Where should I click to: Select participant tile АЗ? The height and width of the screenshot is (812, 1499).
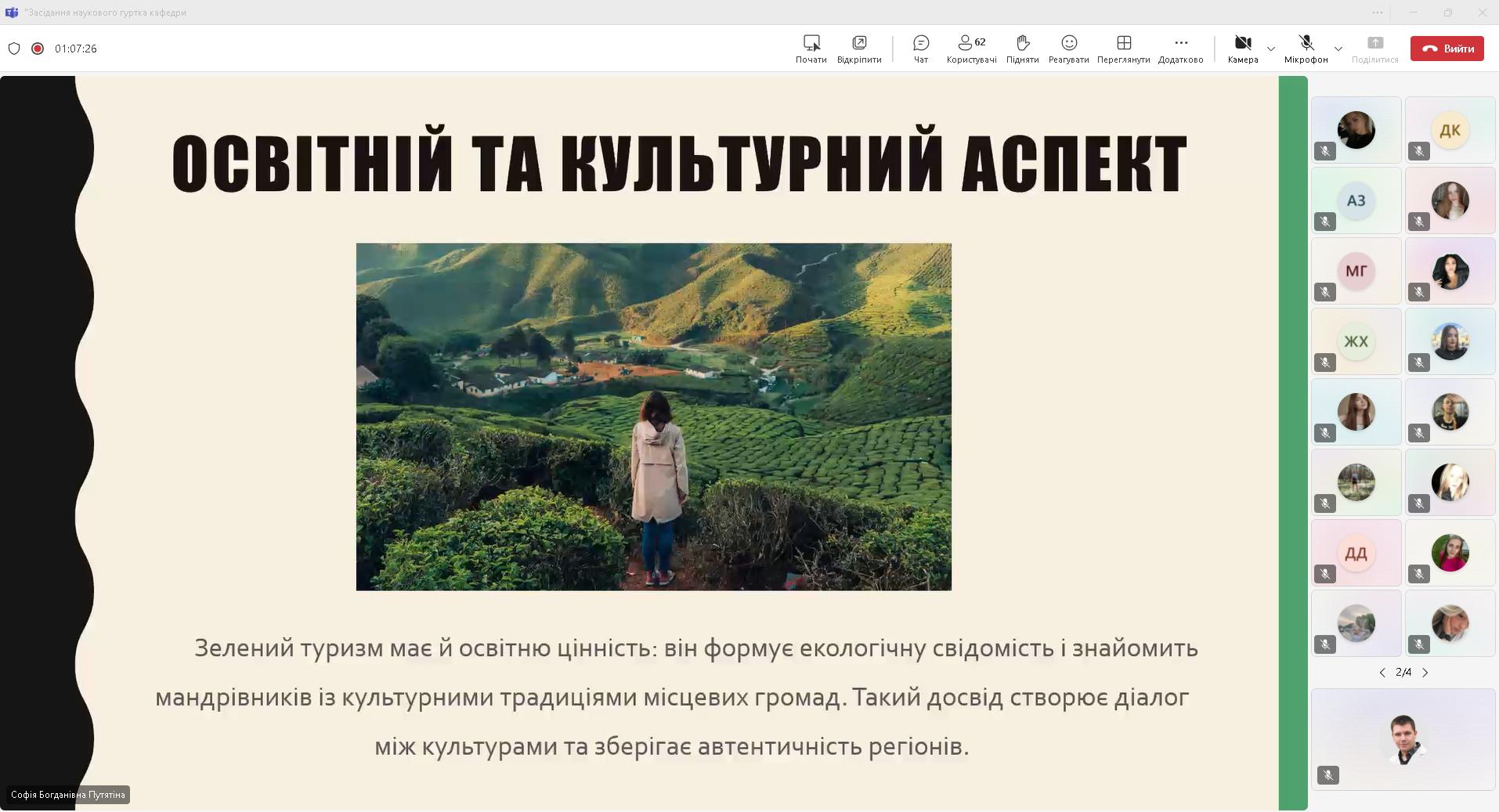point(1356,200)
